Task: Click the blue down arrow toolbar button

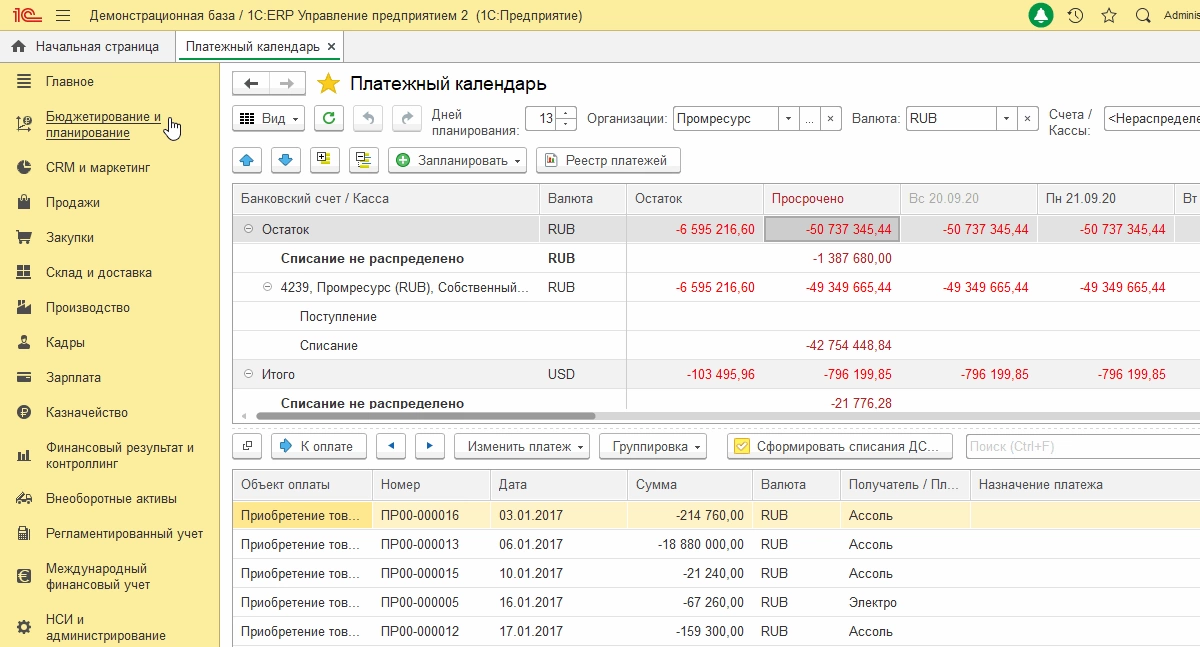Action: tap(285, 160)
